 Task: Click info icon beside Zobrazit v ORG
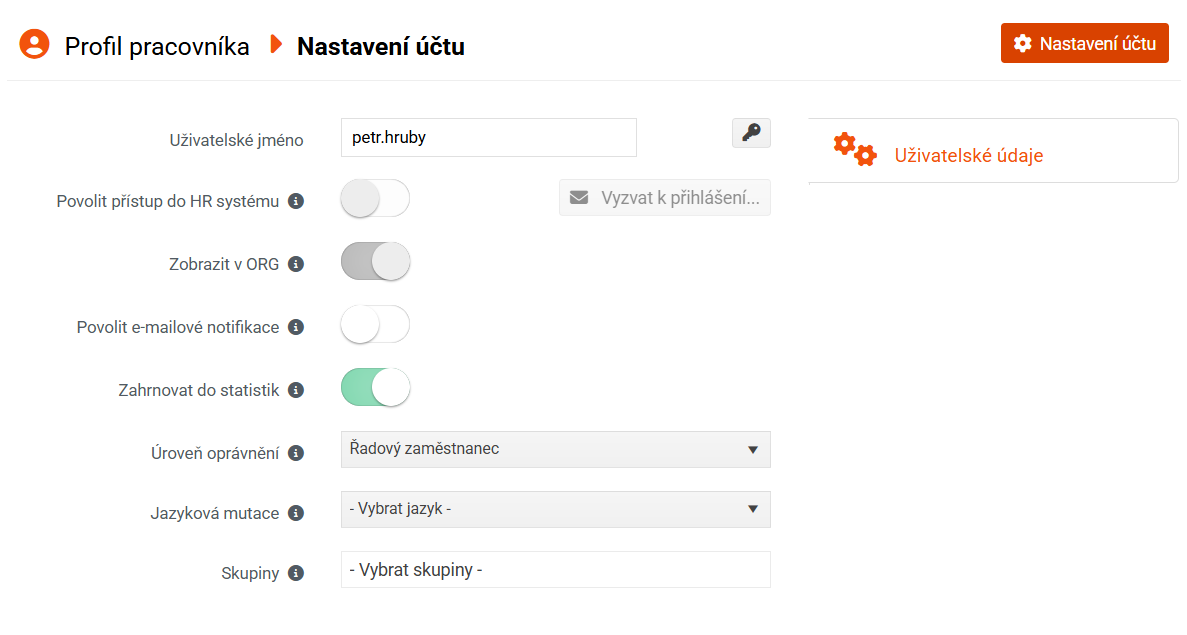click(296, 264)
